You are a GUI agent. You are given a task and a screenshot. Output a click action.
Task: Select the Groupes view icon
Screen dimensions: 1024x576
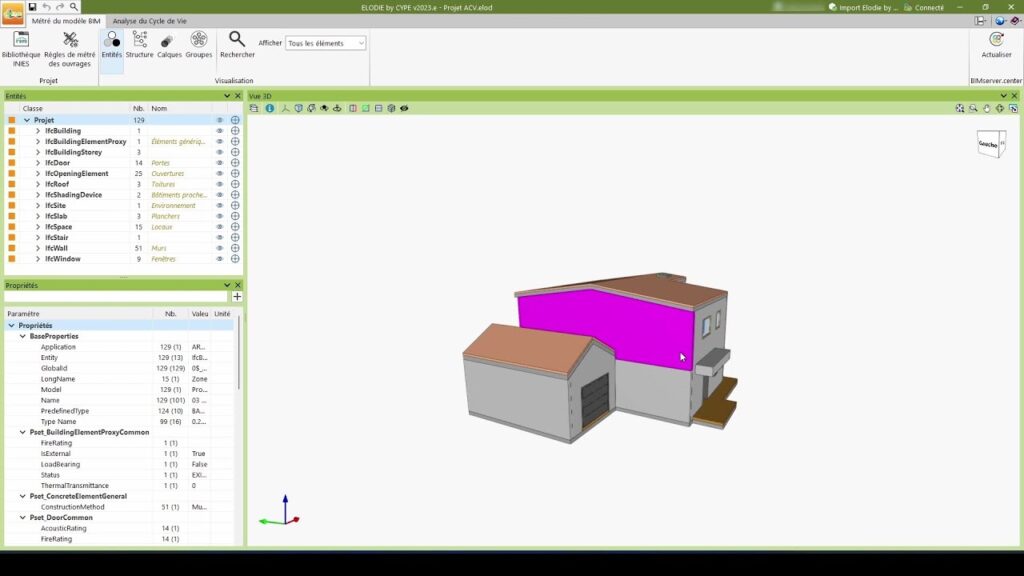(x=199, y=46)
